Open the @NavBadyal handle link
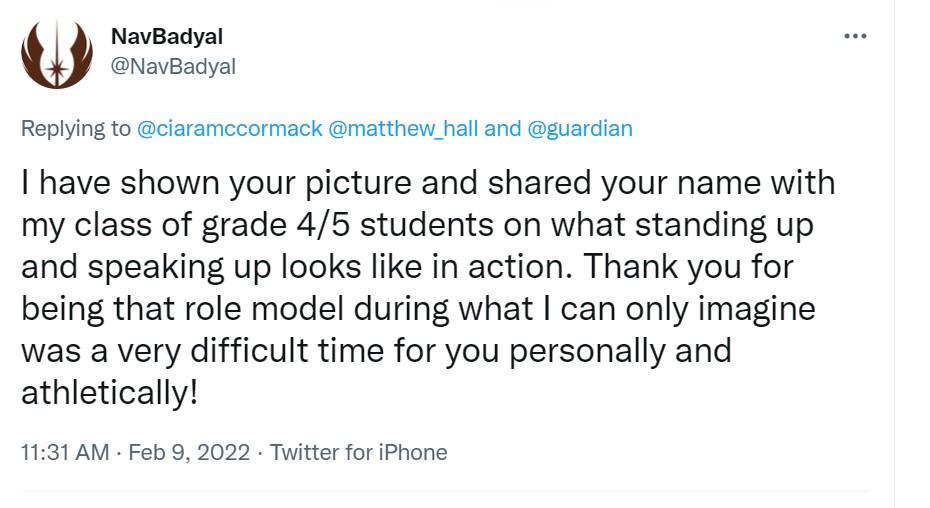930x508 pixels. (x=173, y=66)
